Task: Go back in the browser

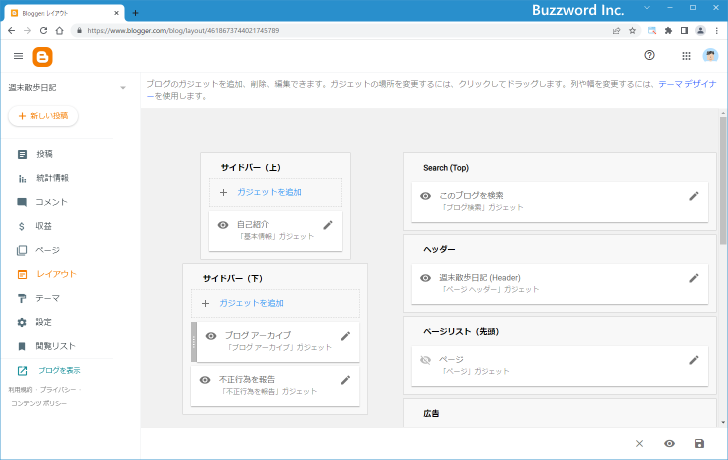Action: tap(12, 31)
